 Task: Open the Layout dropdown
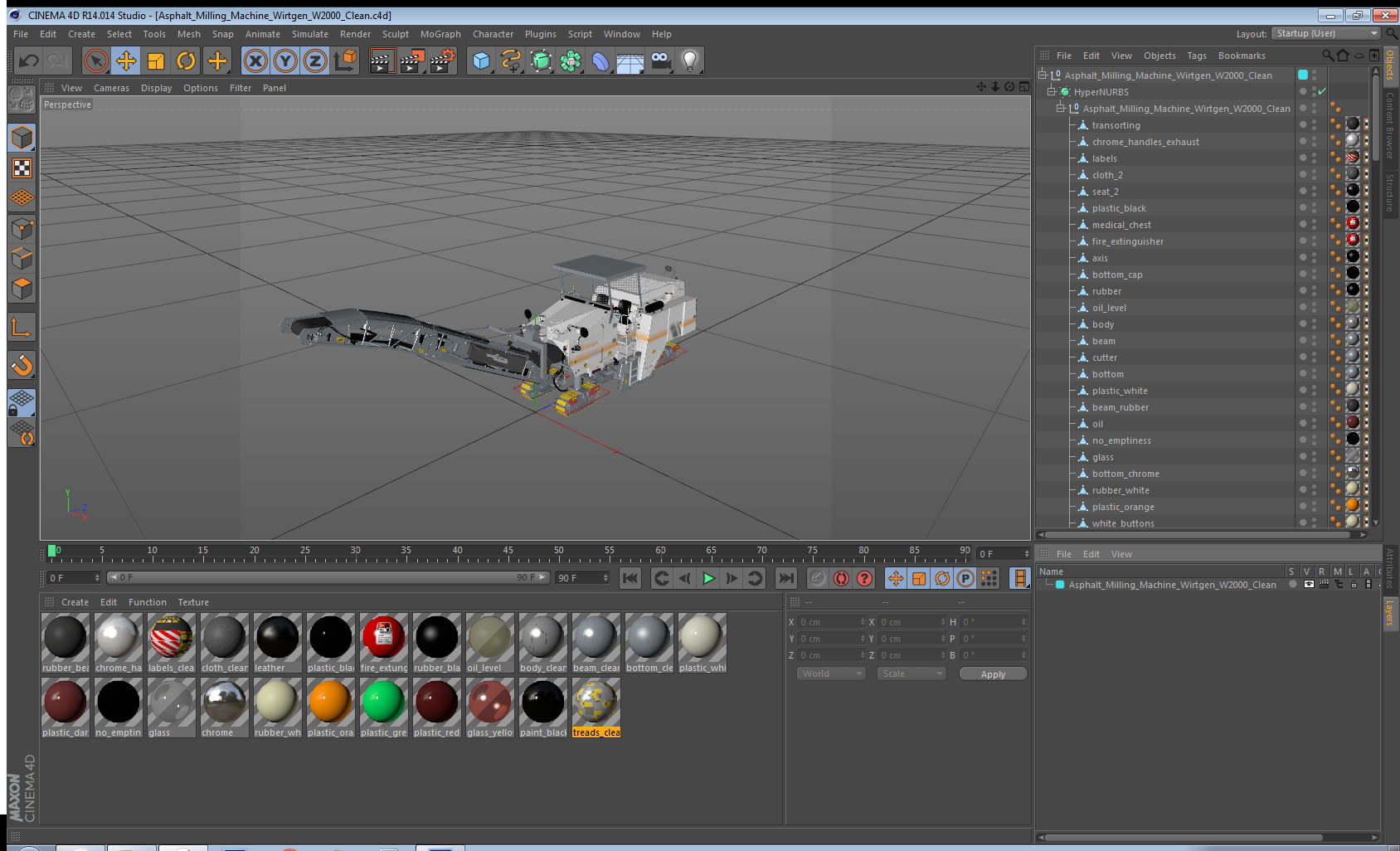(x=1327, y=33)
